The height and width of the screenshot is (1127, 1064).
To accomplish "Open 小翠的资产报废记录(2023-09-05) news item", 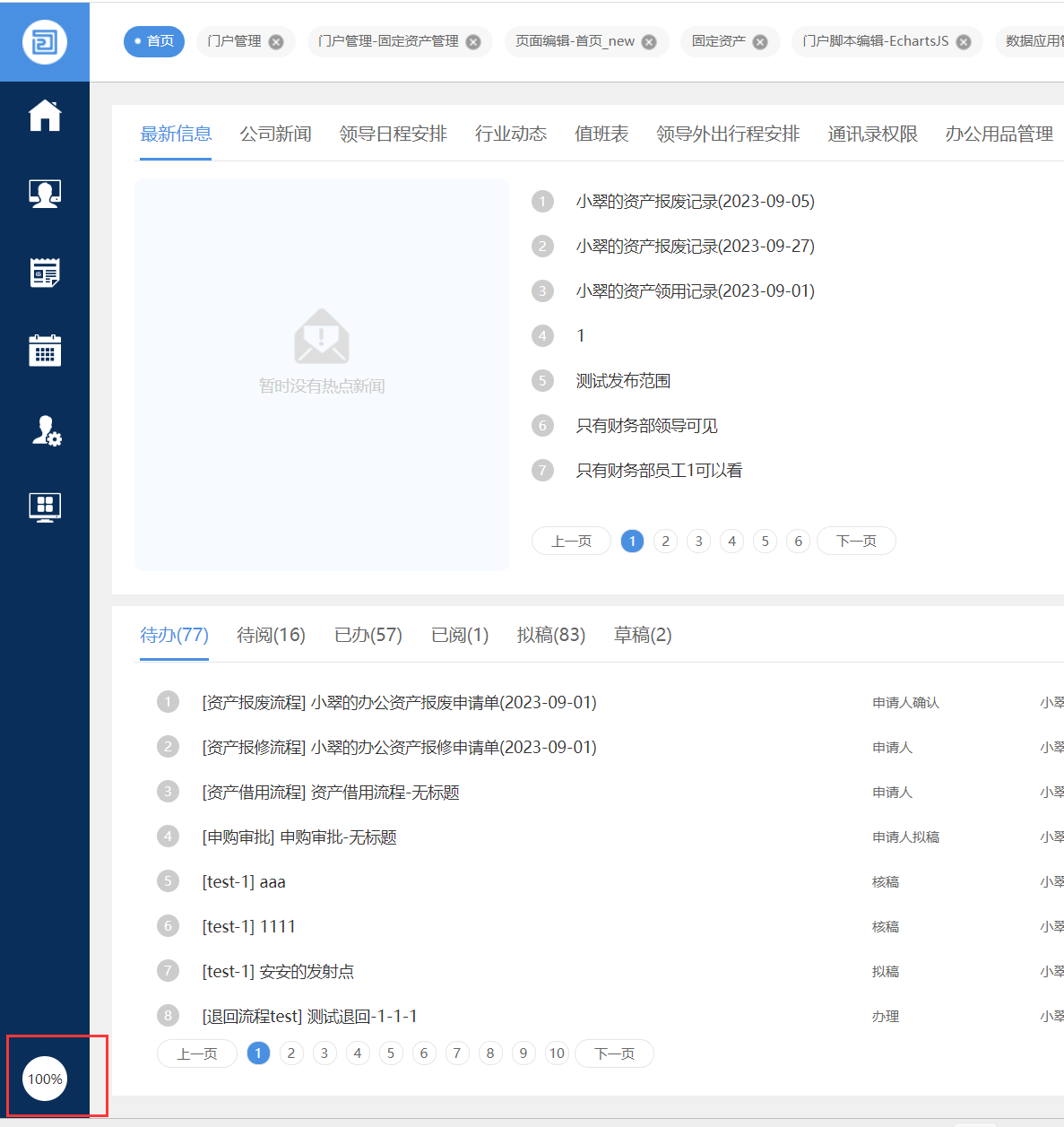I will click(695, 201).
